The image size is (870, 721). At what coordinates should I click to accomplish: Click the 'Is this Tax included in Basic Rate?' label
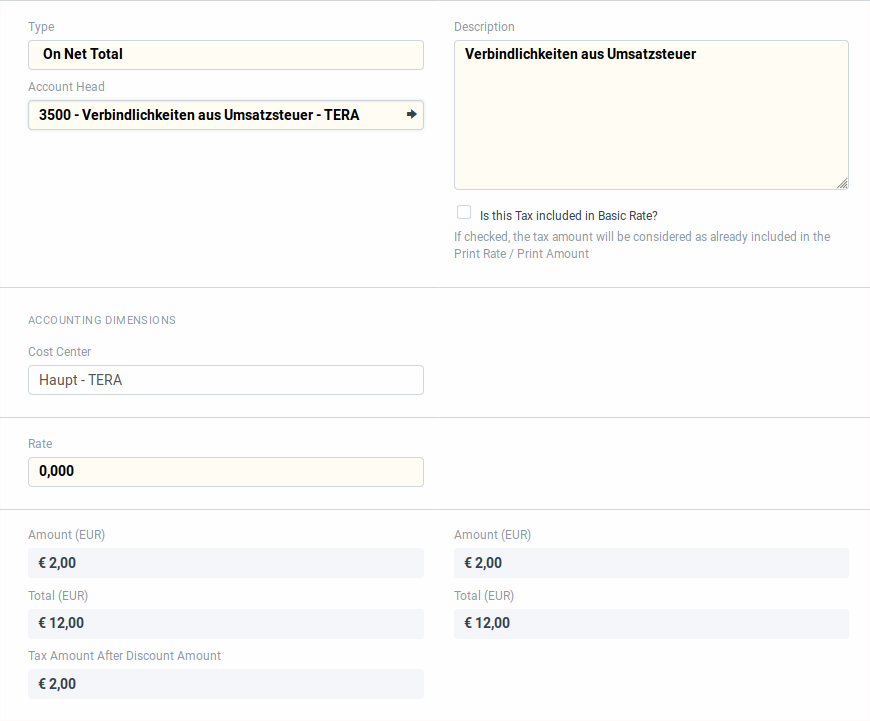pyautogui.click(x=567, y=215)
